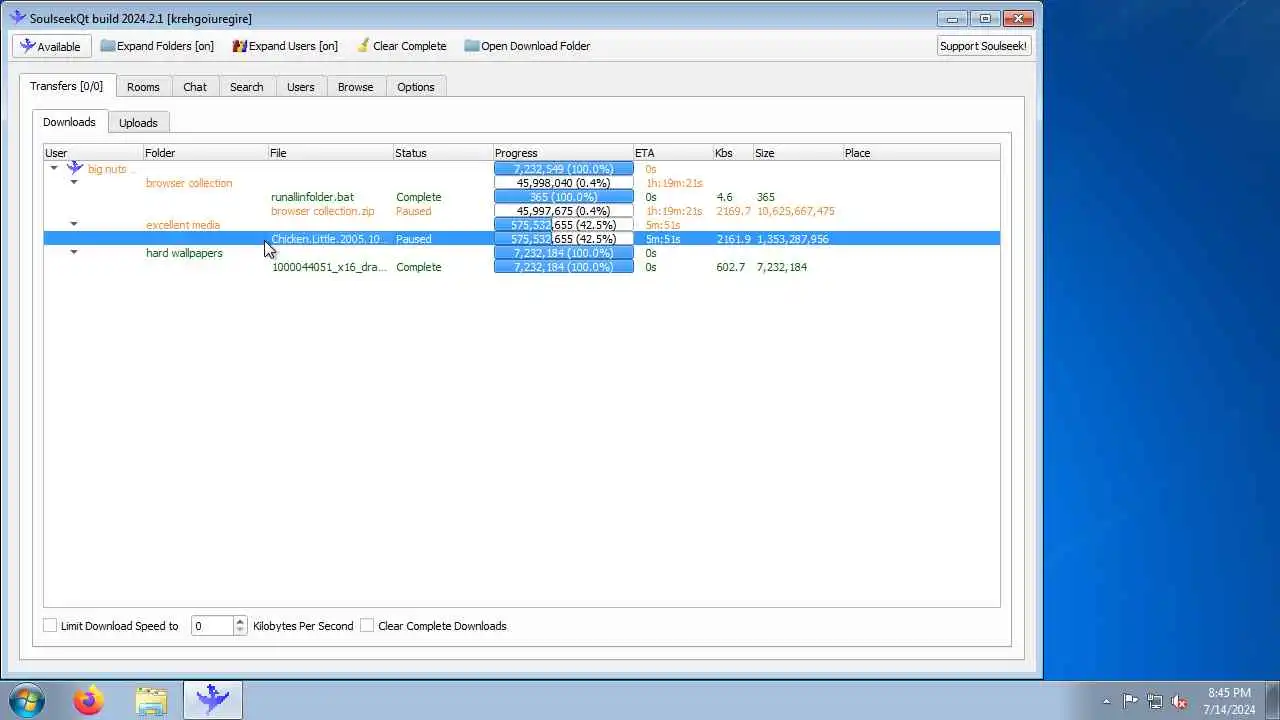Viewport: 1280px width, 720px height.
Task: Collapse the hard wallpapers folder
Action: point(74,252)
